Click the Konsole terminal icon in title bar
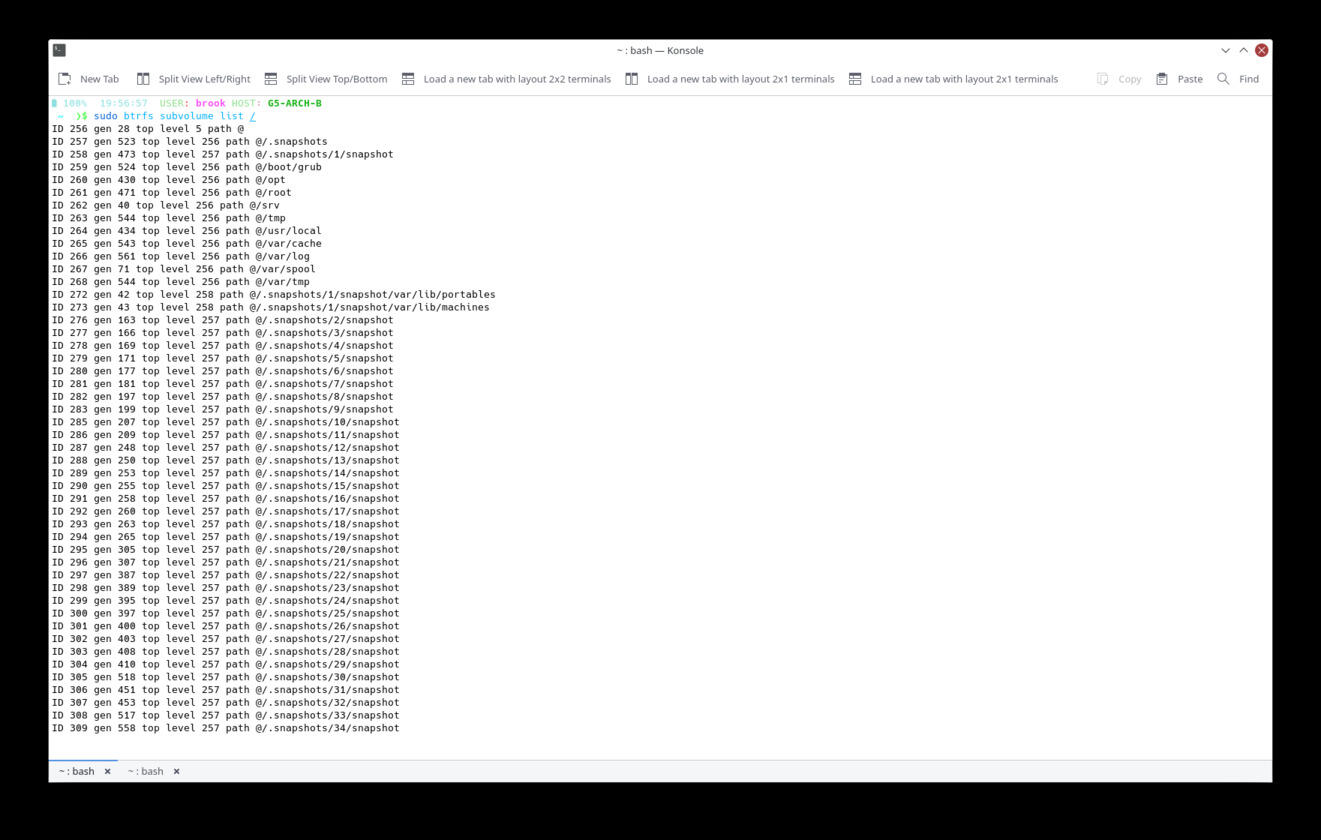Screen dimensions: 1321x840 click(59, 50)
